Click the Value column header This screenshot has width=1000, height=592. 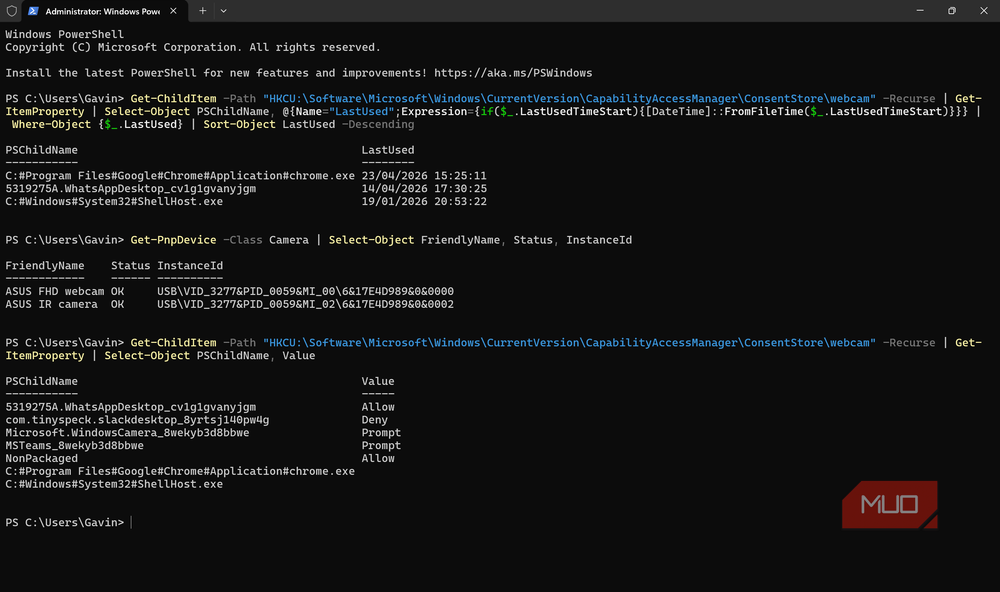pos(378,381)
